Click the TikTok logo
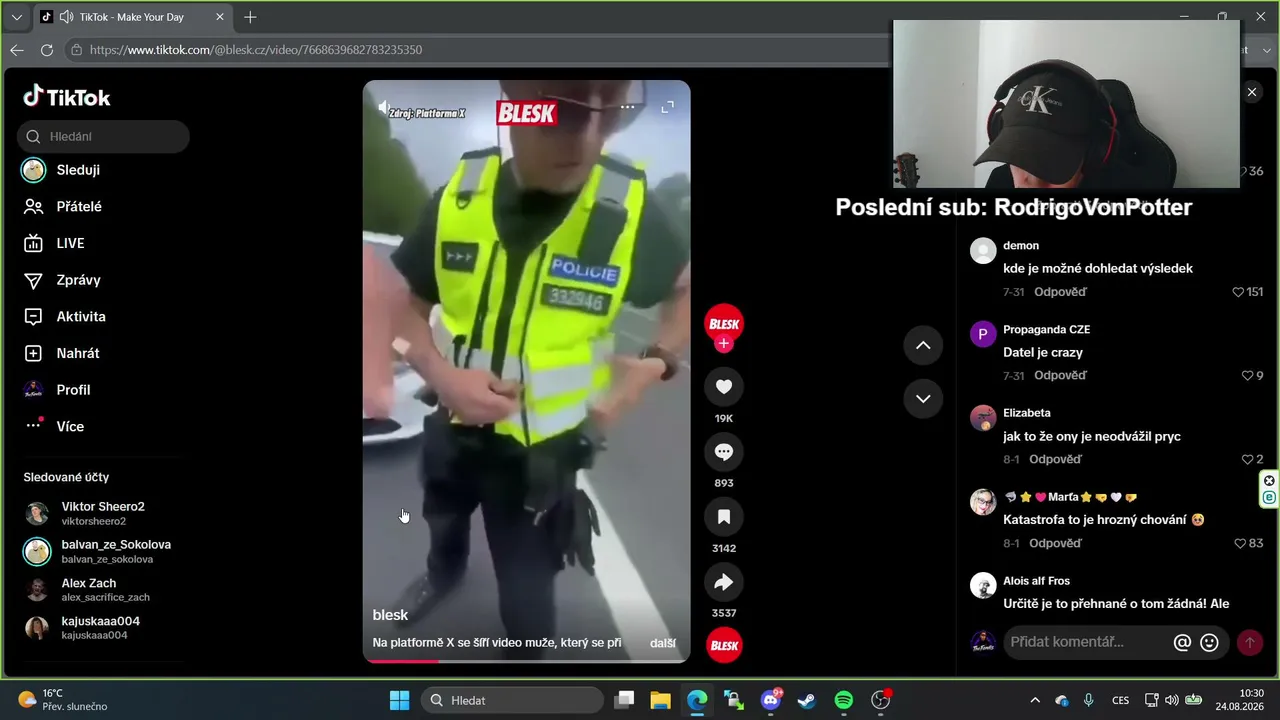 67,97
